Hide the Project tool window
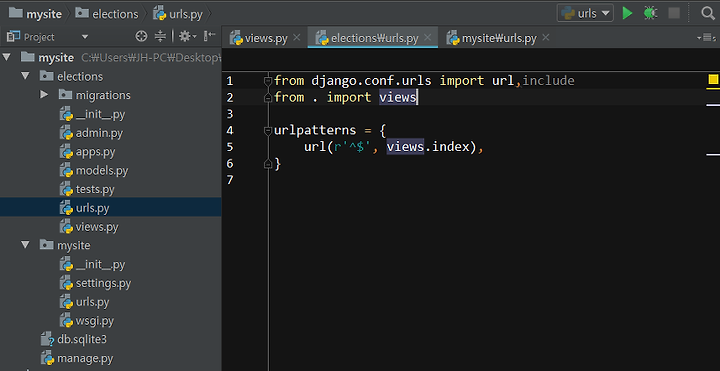 [210, 36]
